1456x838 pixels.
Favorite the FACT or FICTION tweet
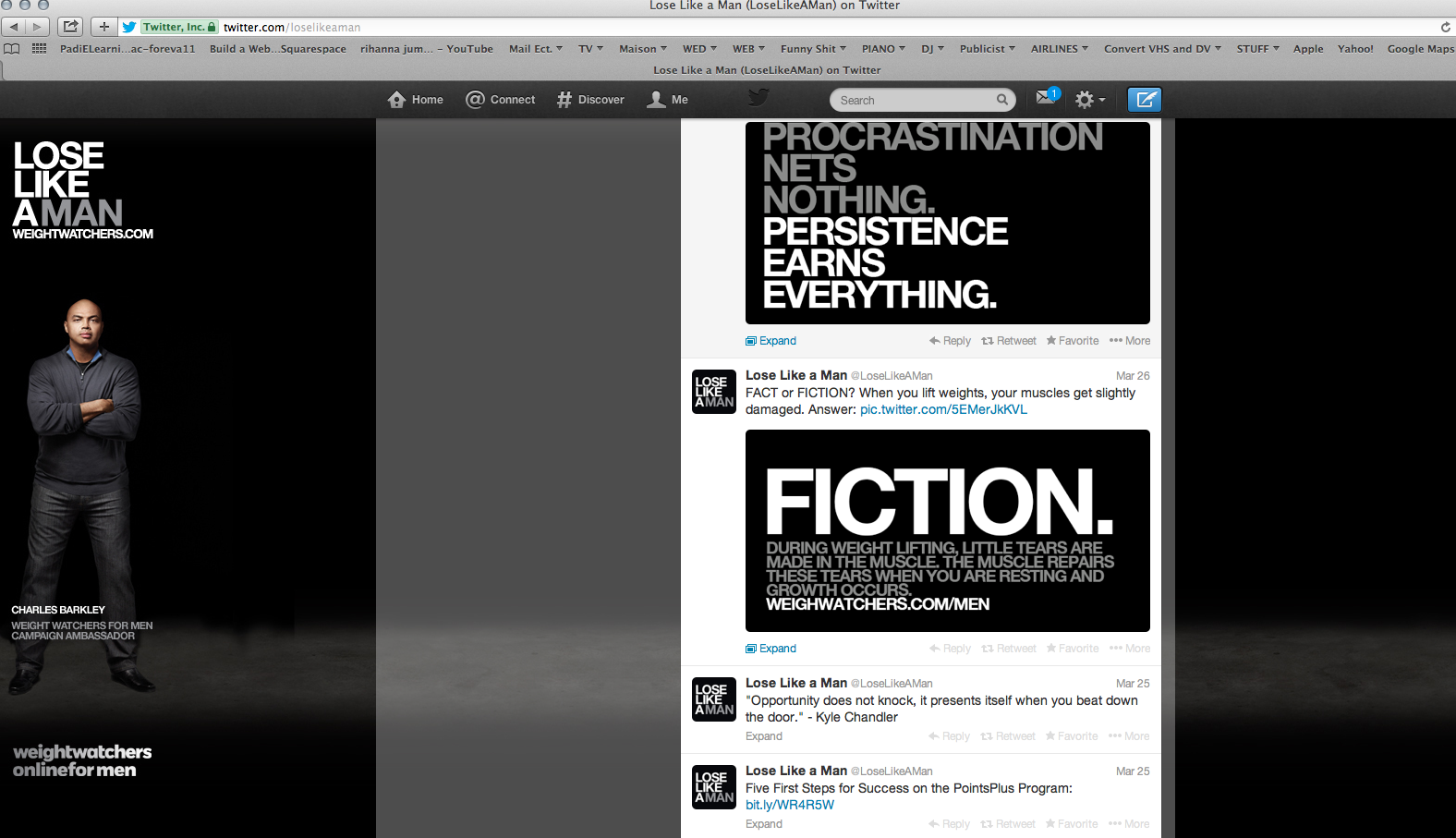(1072, 649)
